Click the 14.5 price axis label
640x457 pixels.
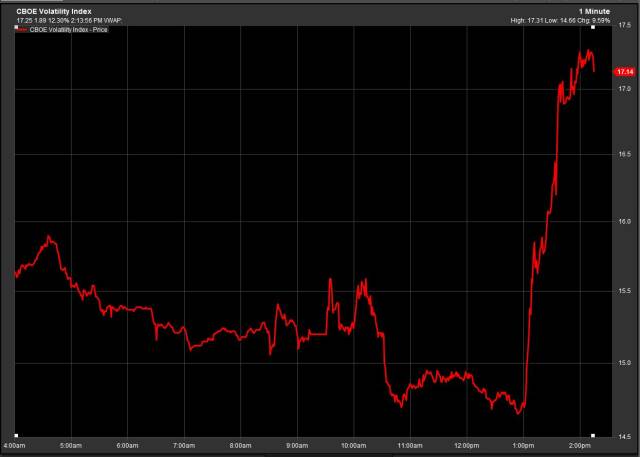click(x=624, y=437)
